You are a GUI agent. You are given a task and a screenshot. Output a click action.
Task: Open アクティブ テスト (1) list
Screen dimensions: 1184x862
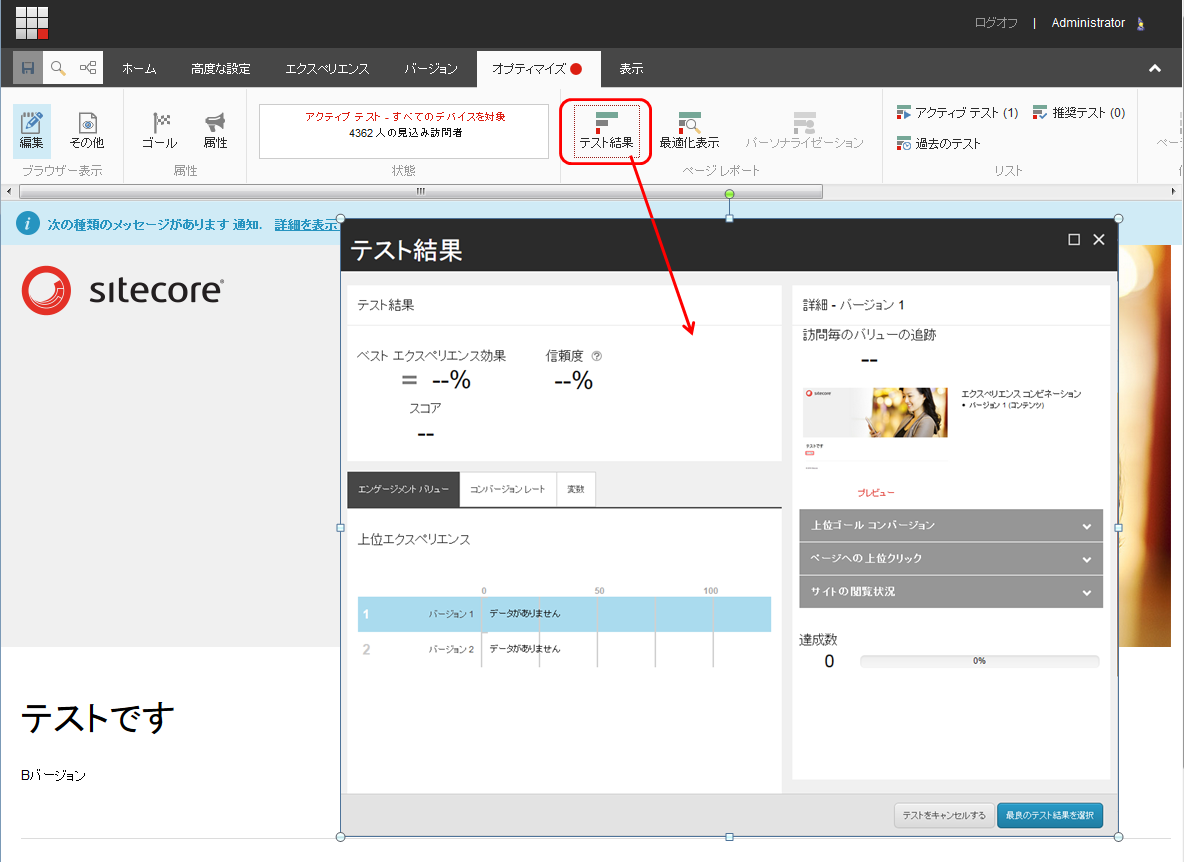tap(957, 112)
